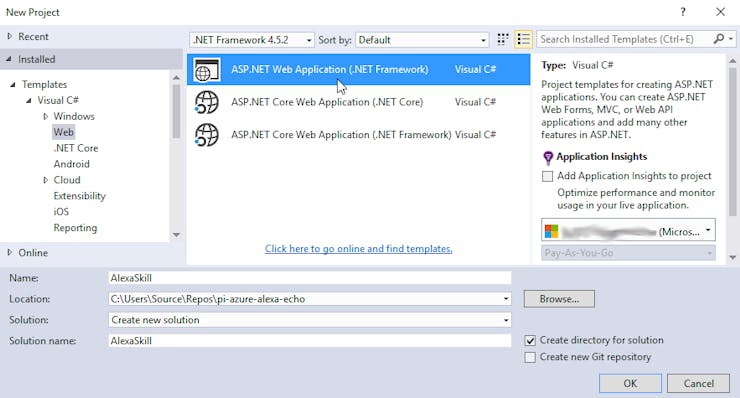Image resolution: width=740 pixels, height=398 pixels.
Task: Click the template tree scrollbar up arrow
Action: (x=177, y=77)
